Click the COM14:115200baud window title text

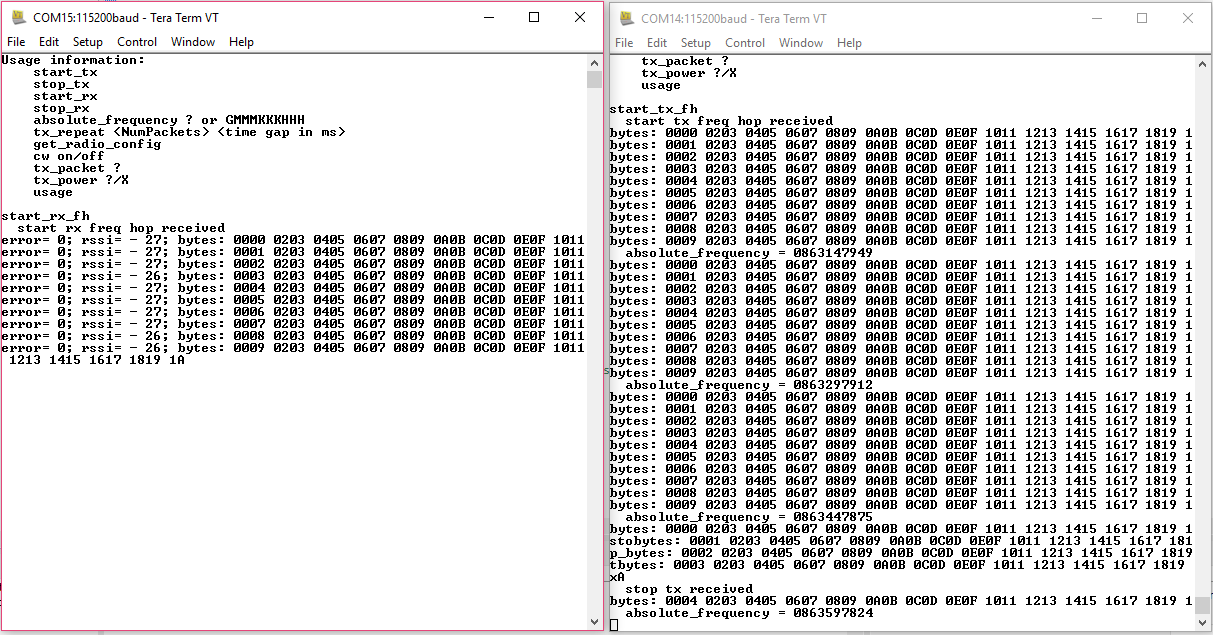pos(733,19)
